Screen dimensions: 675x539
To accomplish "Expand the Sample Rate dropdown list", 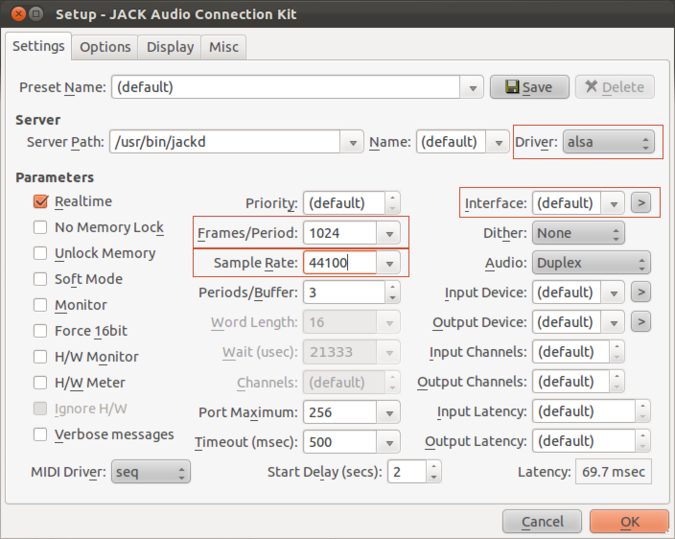I will [x=389, y=263].
